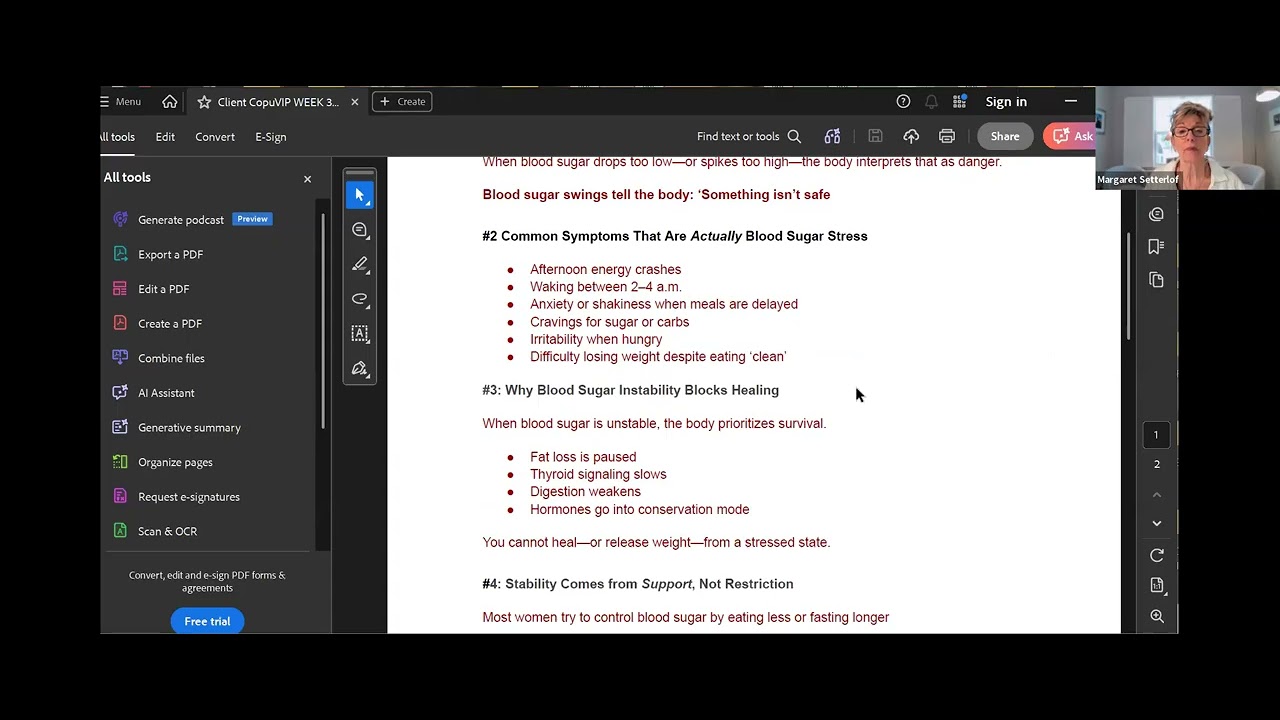This screenshot has width=1280, height=720.
Task: Open the Ask AI Assistant button
Action: click(x=1070, y=136)
